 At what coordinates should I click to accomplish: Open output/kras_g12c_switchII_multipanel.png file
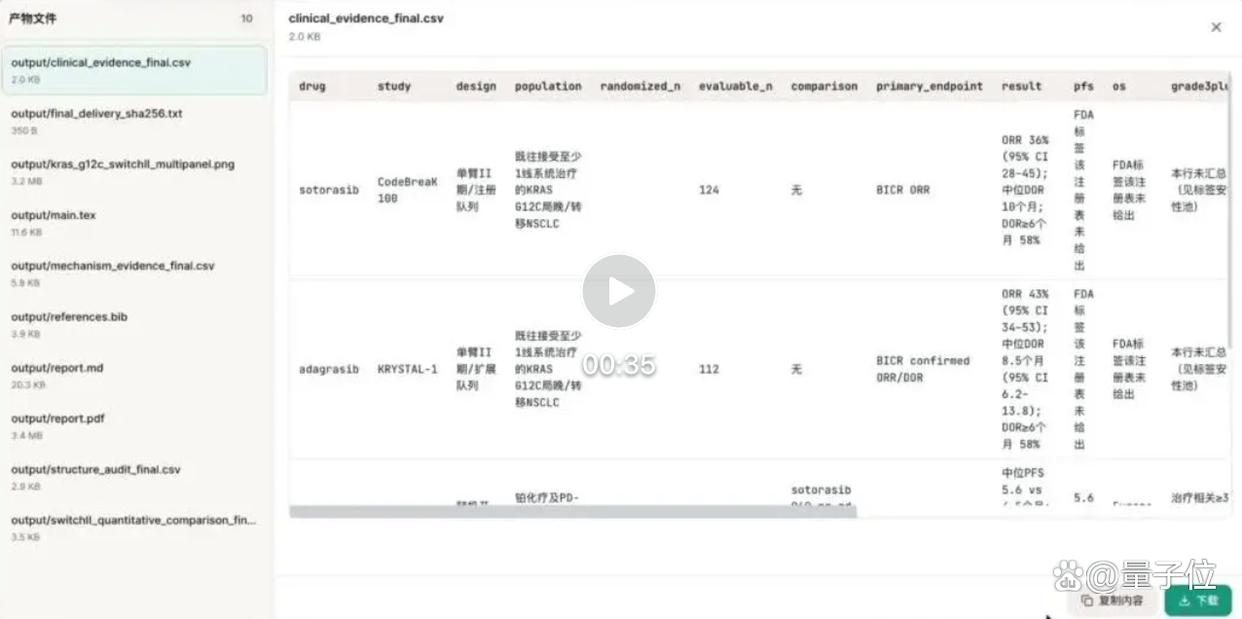(x=134, y=172)
